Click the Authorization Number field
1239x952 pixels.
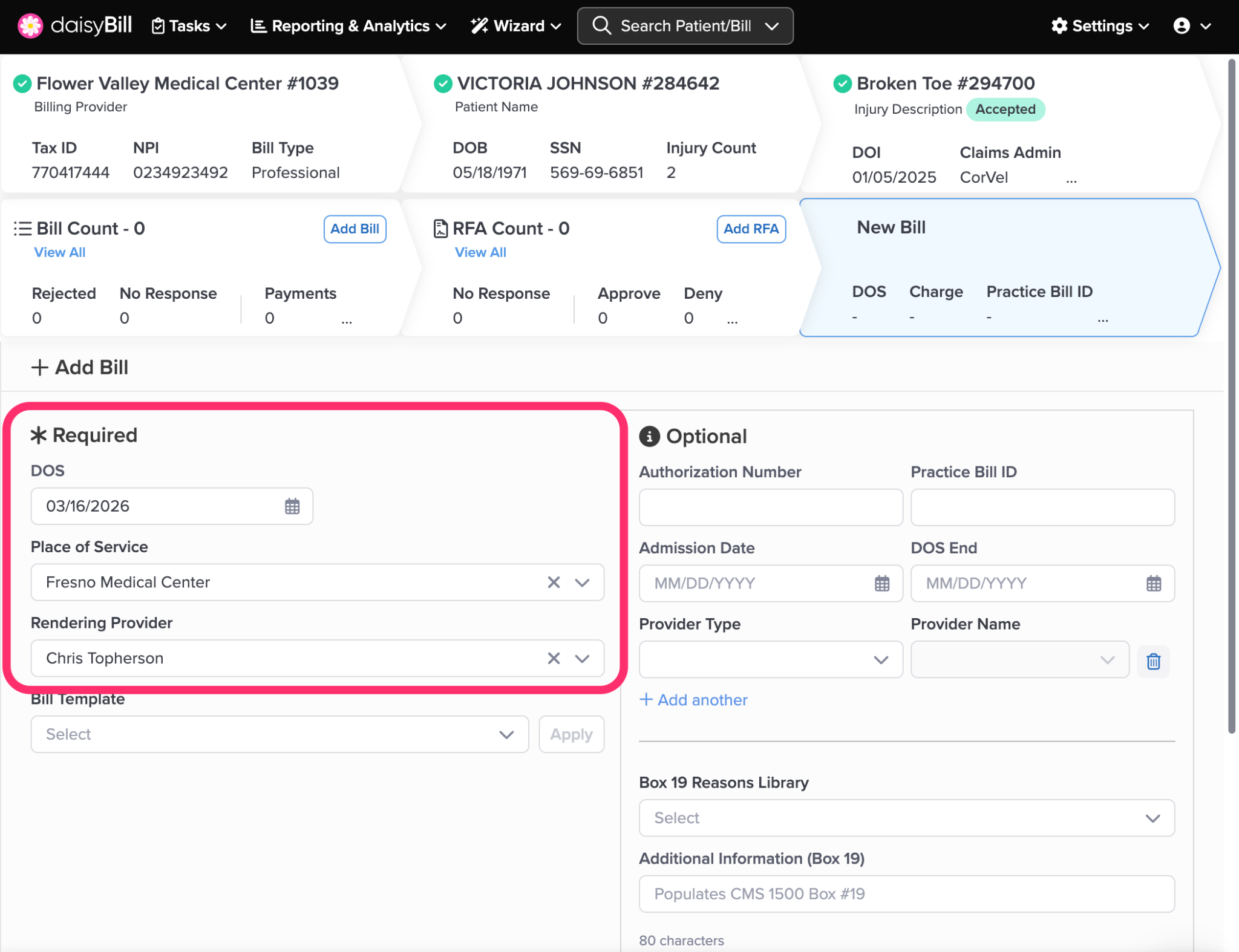(x=770, y=507)
